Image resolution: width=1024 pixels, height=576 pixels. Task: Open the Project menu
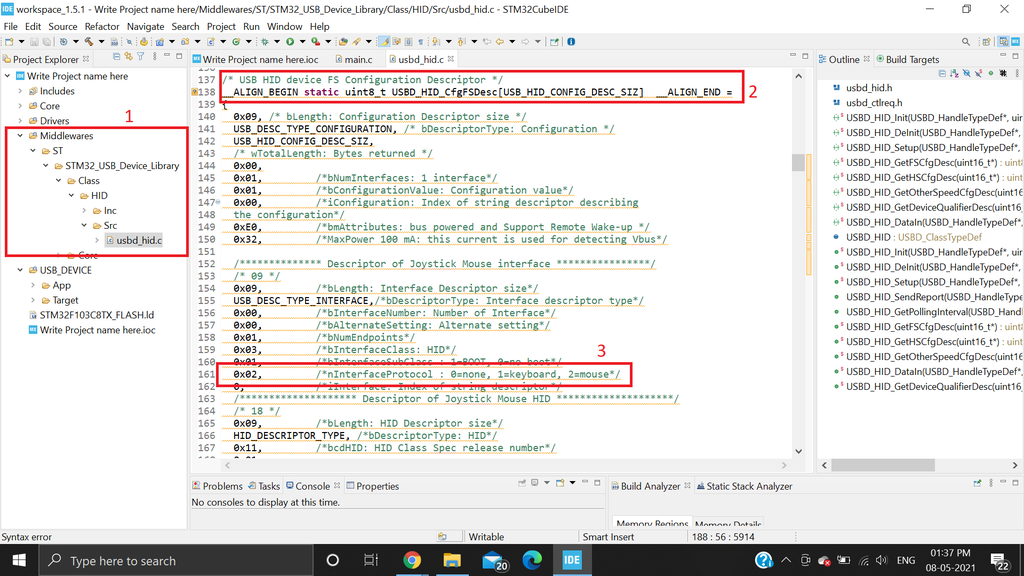click(221, 27)
